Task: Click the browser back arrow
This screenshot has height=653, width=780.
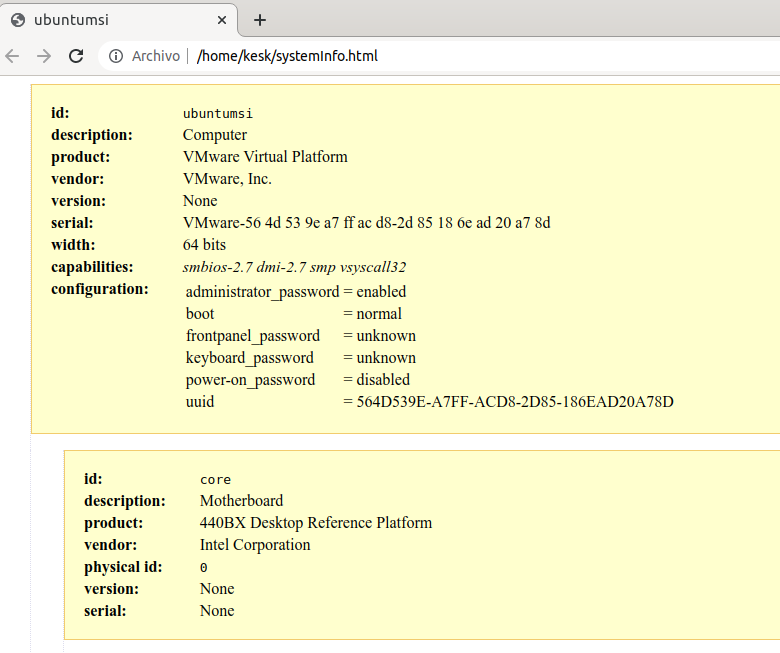Action: pyautogui.click(x=12, y=56)
